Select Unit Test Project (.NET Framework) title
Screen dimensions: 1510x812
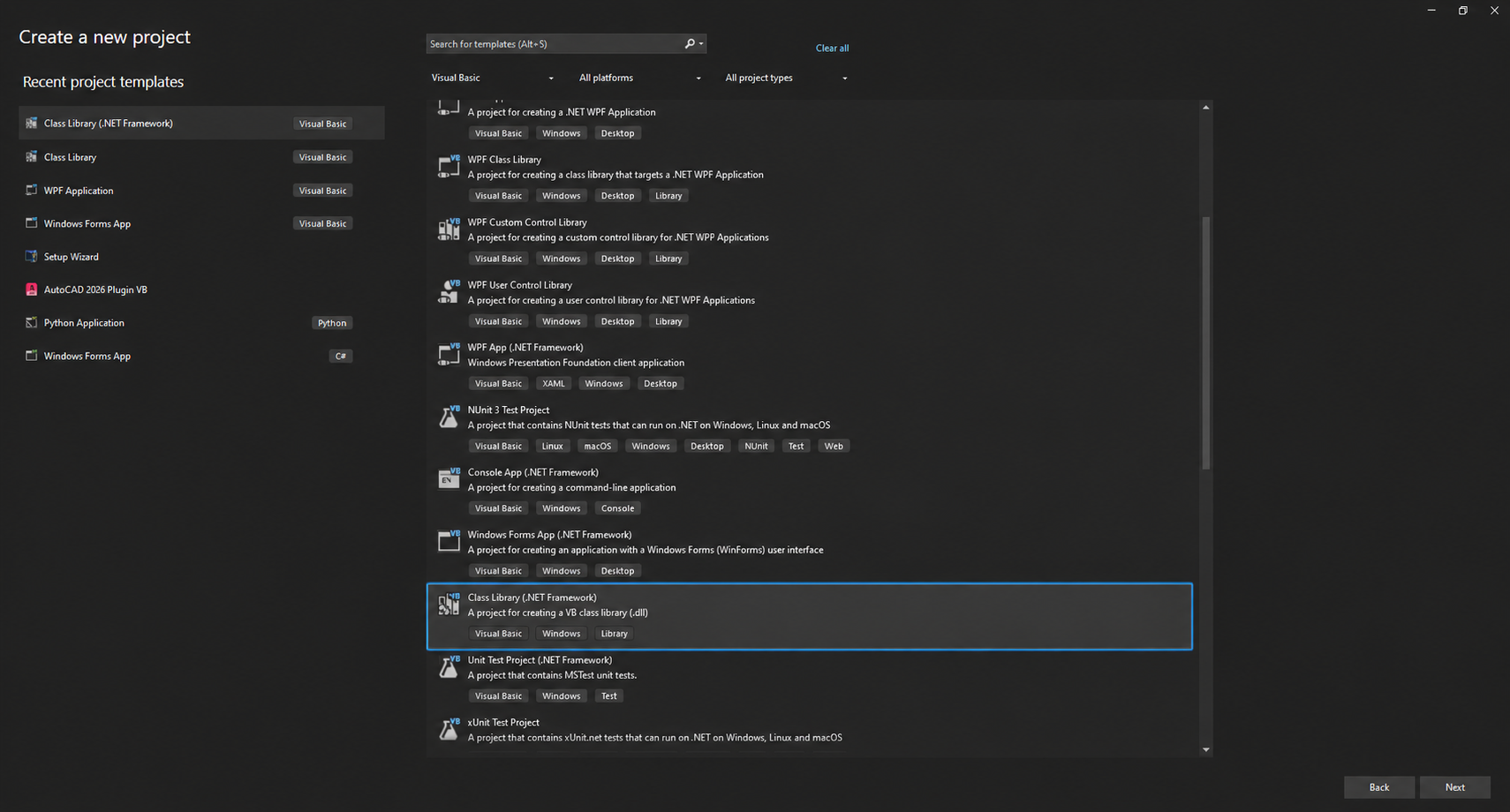[540, 660]
